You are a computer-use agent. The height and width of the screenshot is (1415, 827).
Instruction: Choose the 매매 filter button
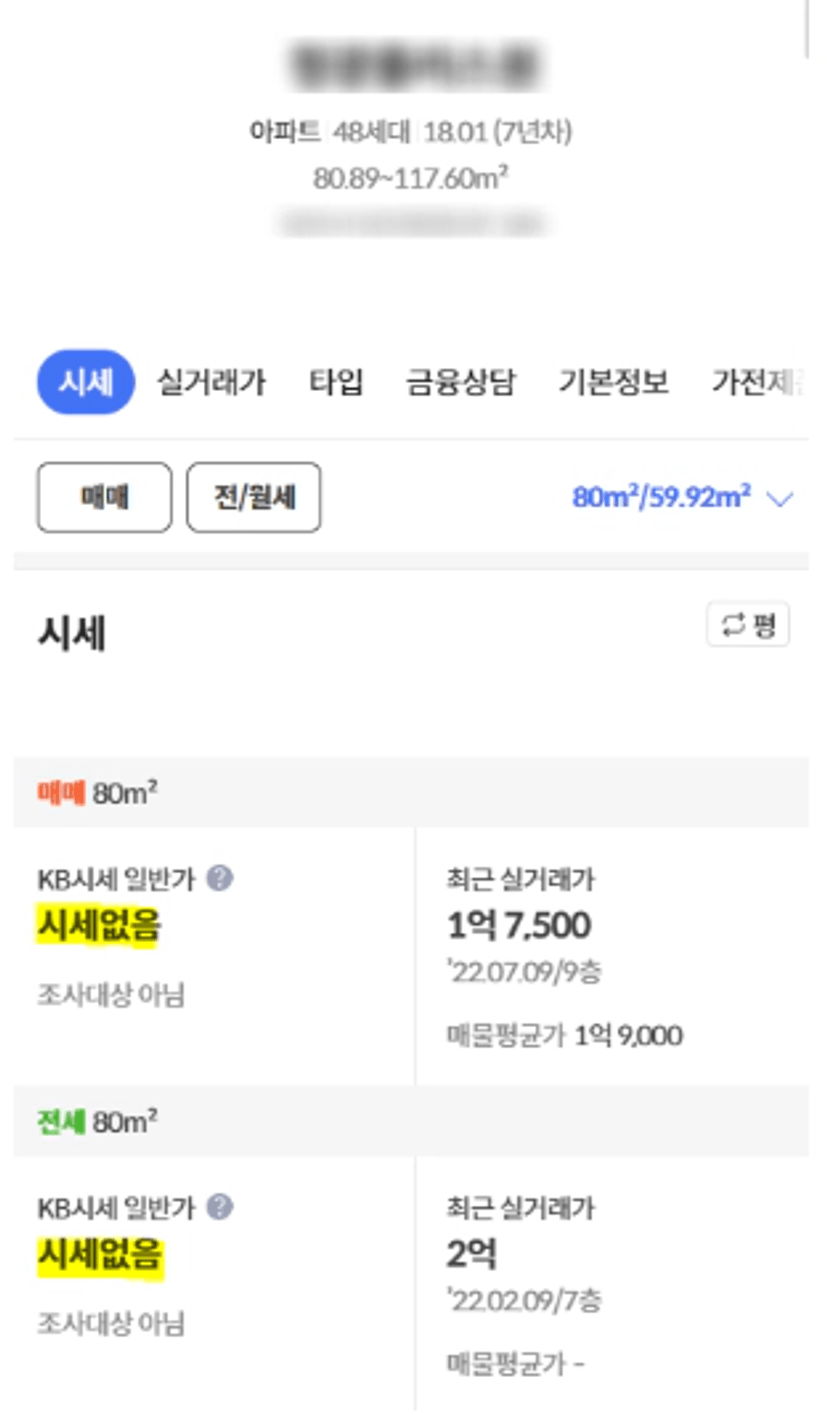click(104, 497)
